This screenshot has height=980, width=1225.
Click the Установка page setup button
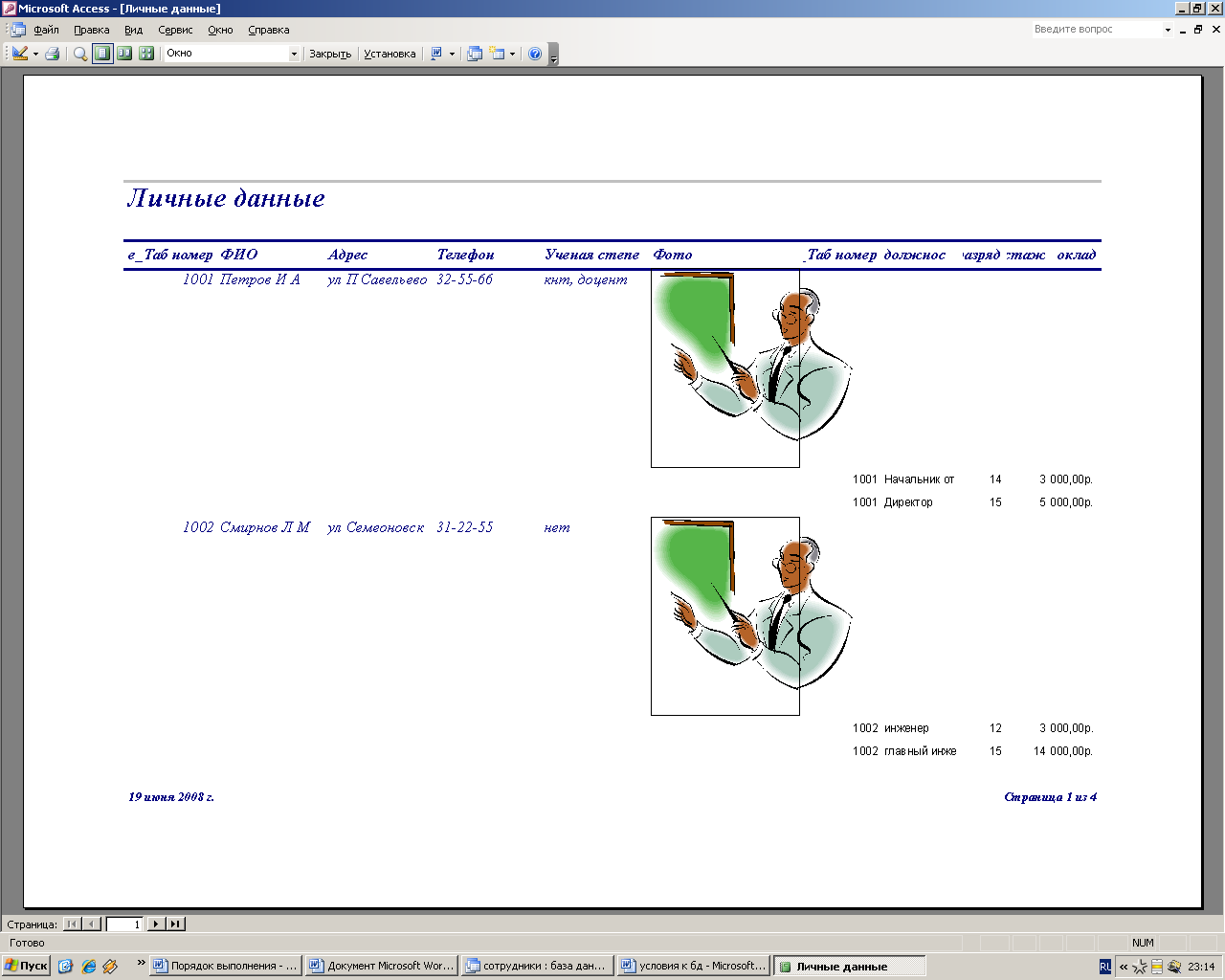tap(390, 54)
